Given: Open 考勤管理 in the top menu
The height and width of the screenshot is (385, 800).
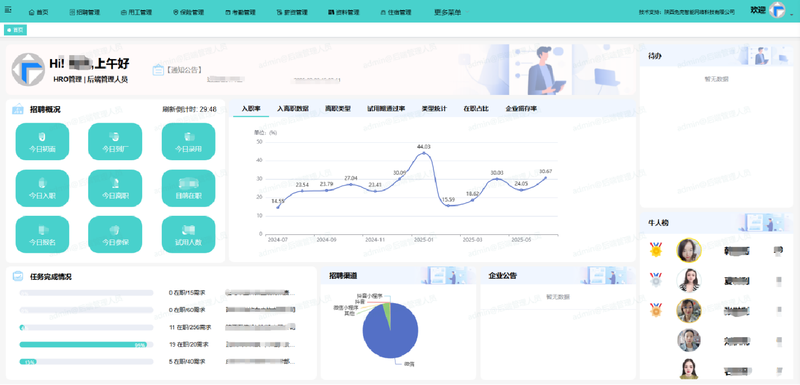Looking at the screenshot, I should coord(241,12).
